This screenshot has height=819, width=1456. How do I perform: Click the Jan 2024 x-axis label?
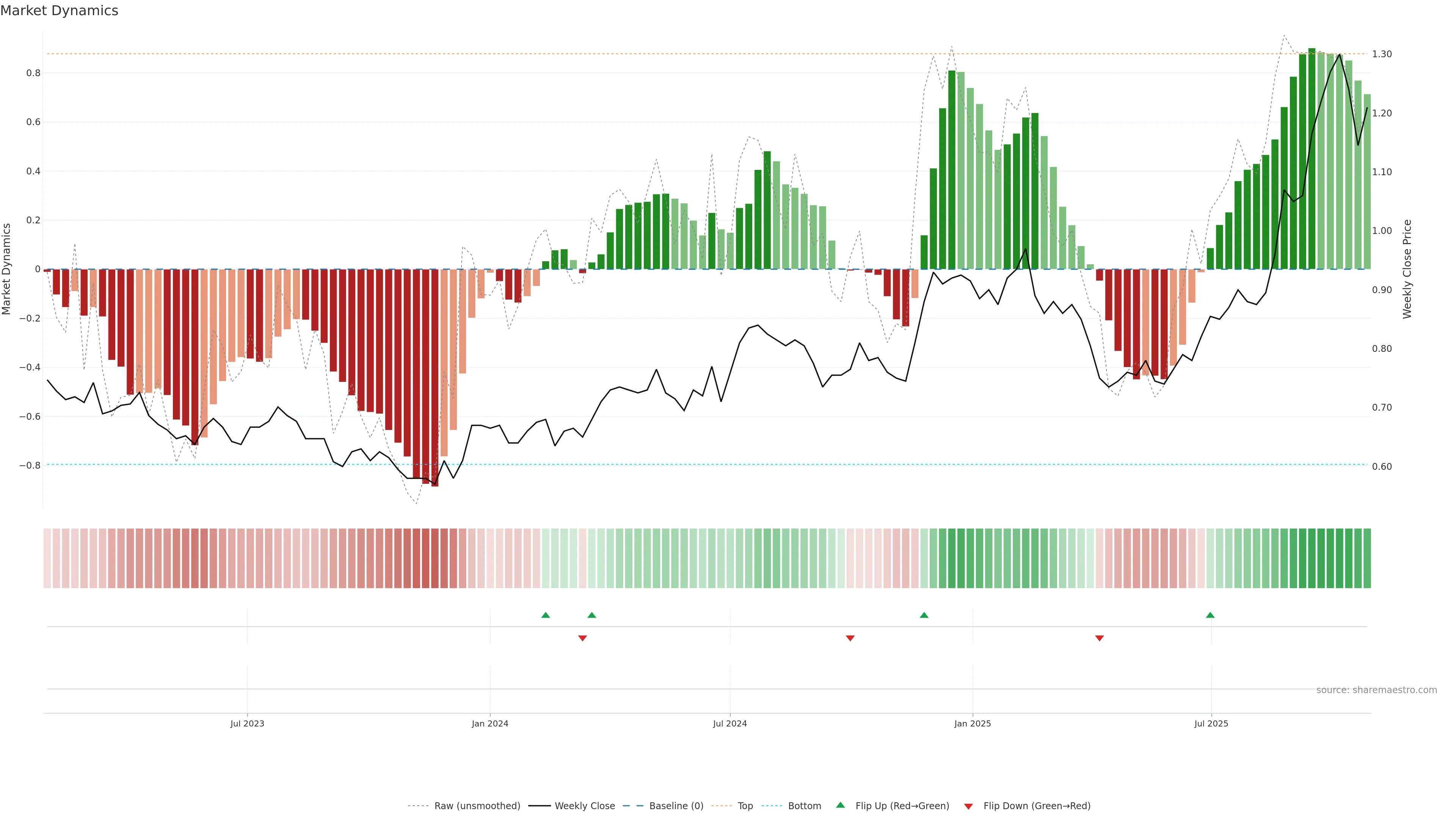[x=490, y=723]
